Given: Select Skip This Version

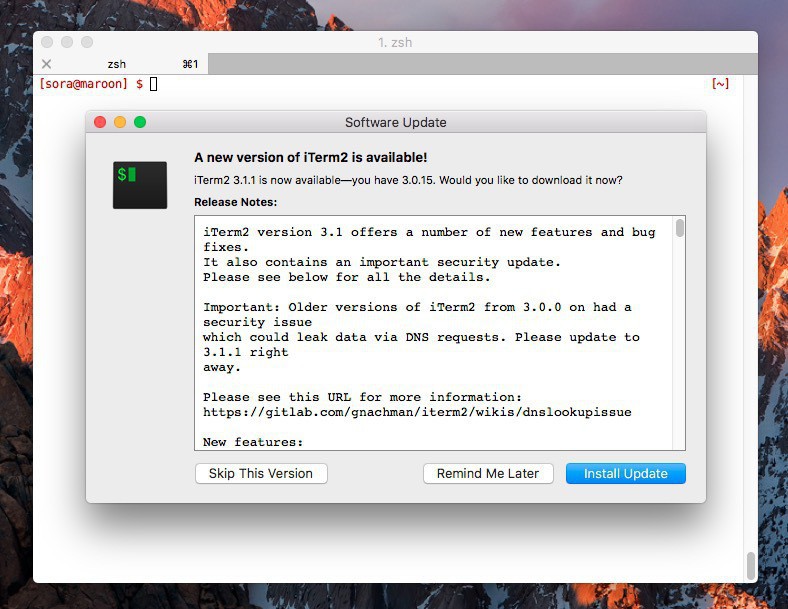Looking at the screenshot, I should [x=261, y=473].
